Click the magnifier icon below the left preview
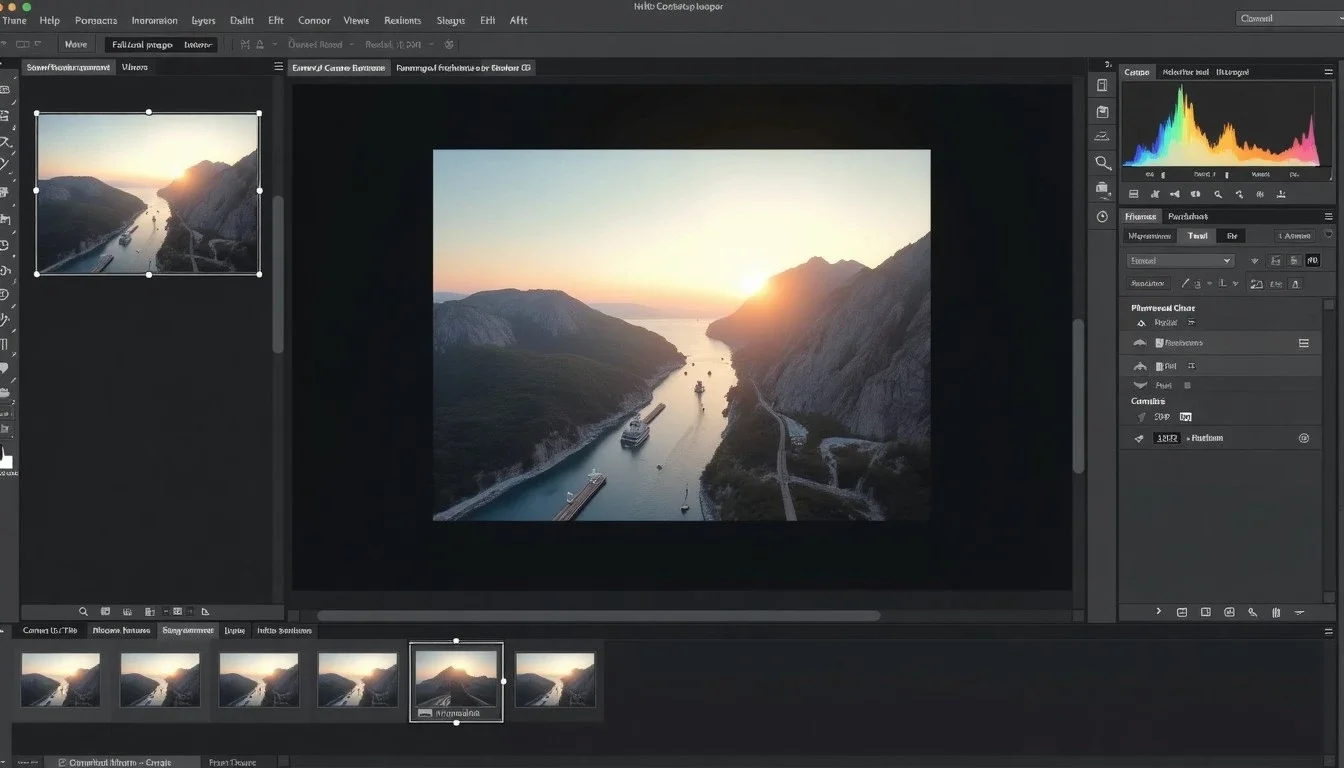 pos(83,611)
